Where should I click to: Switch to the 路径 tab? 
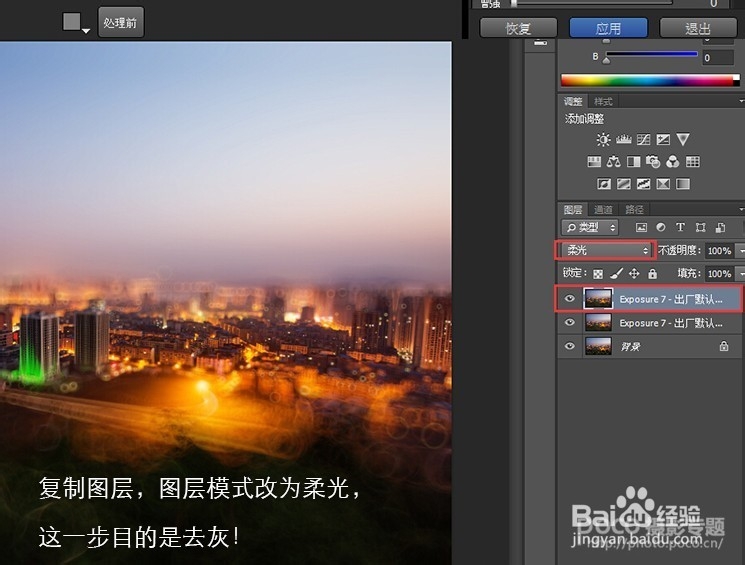pyautogui.click(x=634, y=210)
